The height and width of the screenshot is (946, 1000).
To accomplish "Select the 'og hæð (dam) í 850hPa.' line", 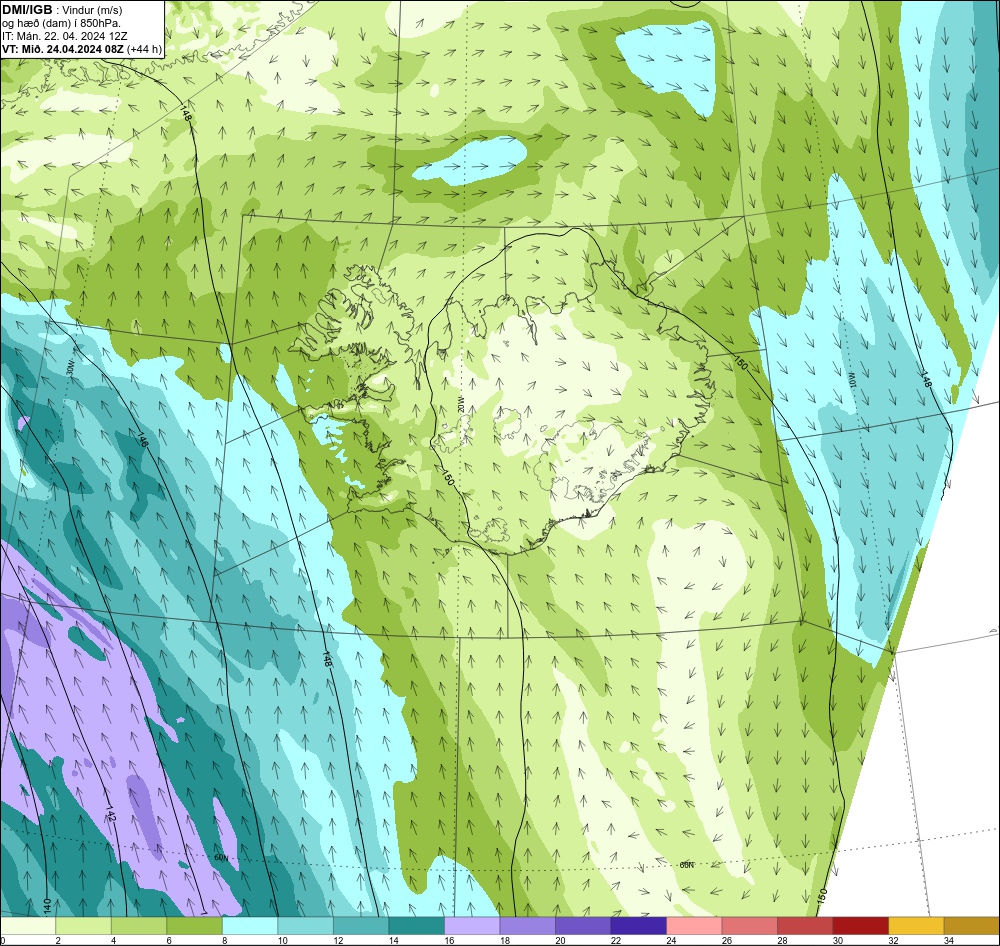I will click(x=61, y=23).
